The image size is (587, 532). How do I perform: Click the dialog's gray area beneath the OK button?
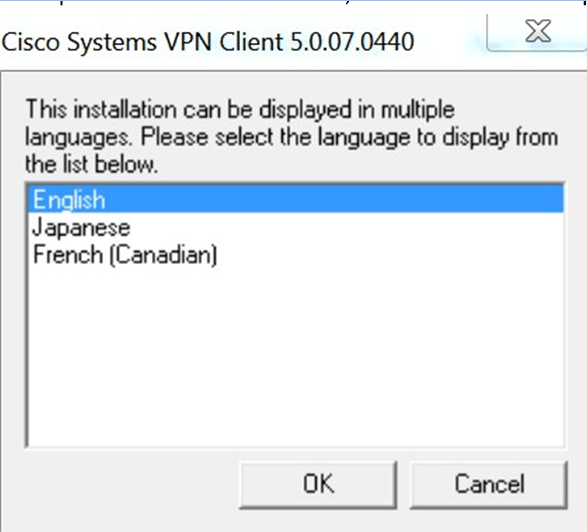pos(318,520)
